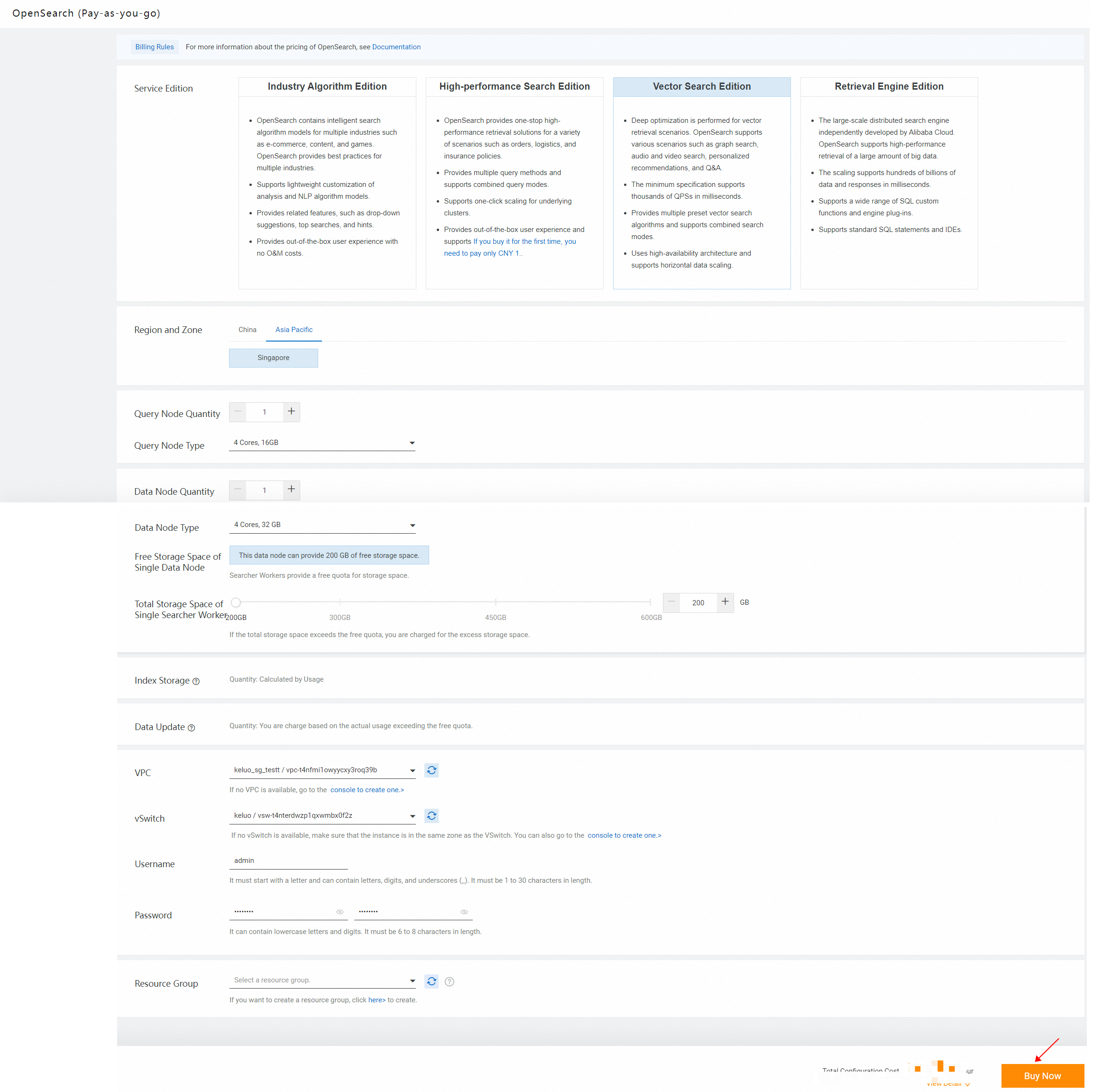
Task: Increase storage space with plus button
Action: (725, 602)
